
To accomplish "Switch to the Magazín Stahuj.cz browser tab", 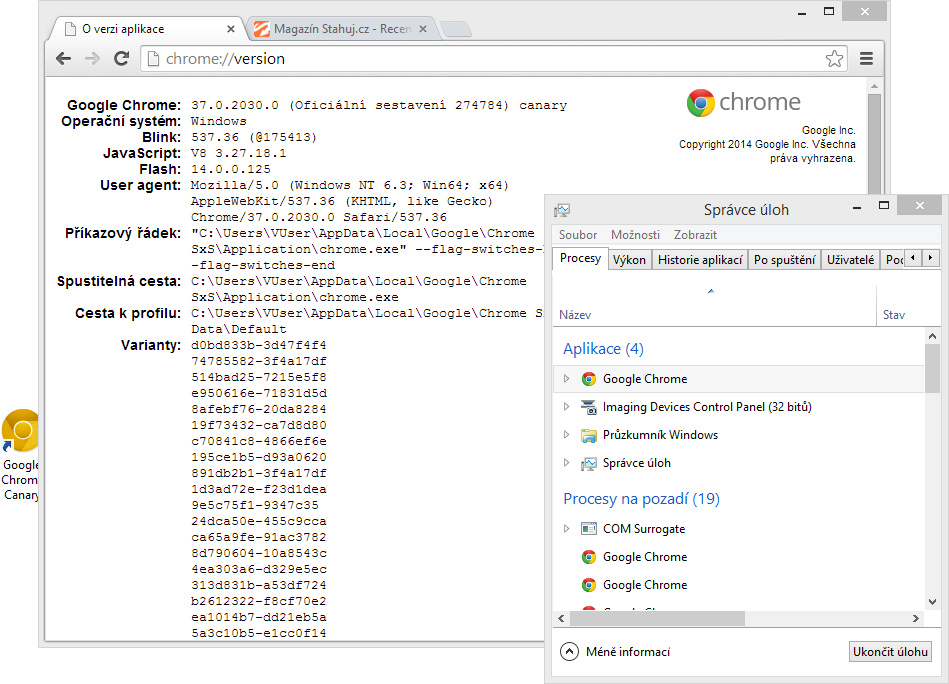I will tap(343, 29).
